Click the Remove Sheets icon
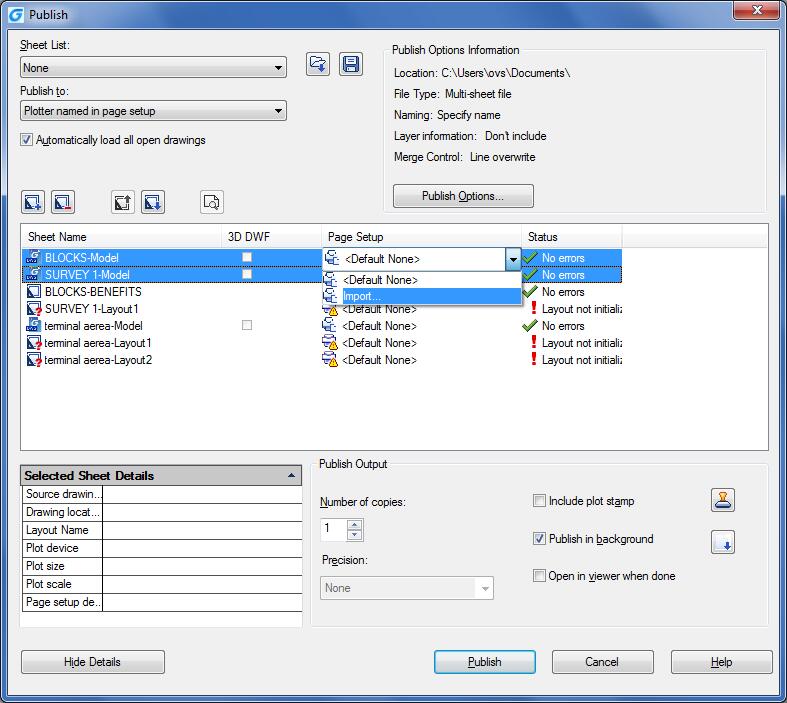This screenshot has height=703, width=787. point(62,202)
